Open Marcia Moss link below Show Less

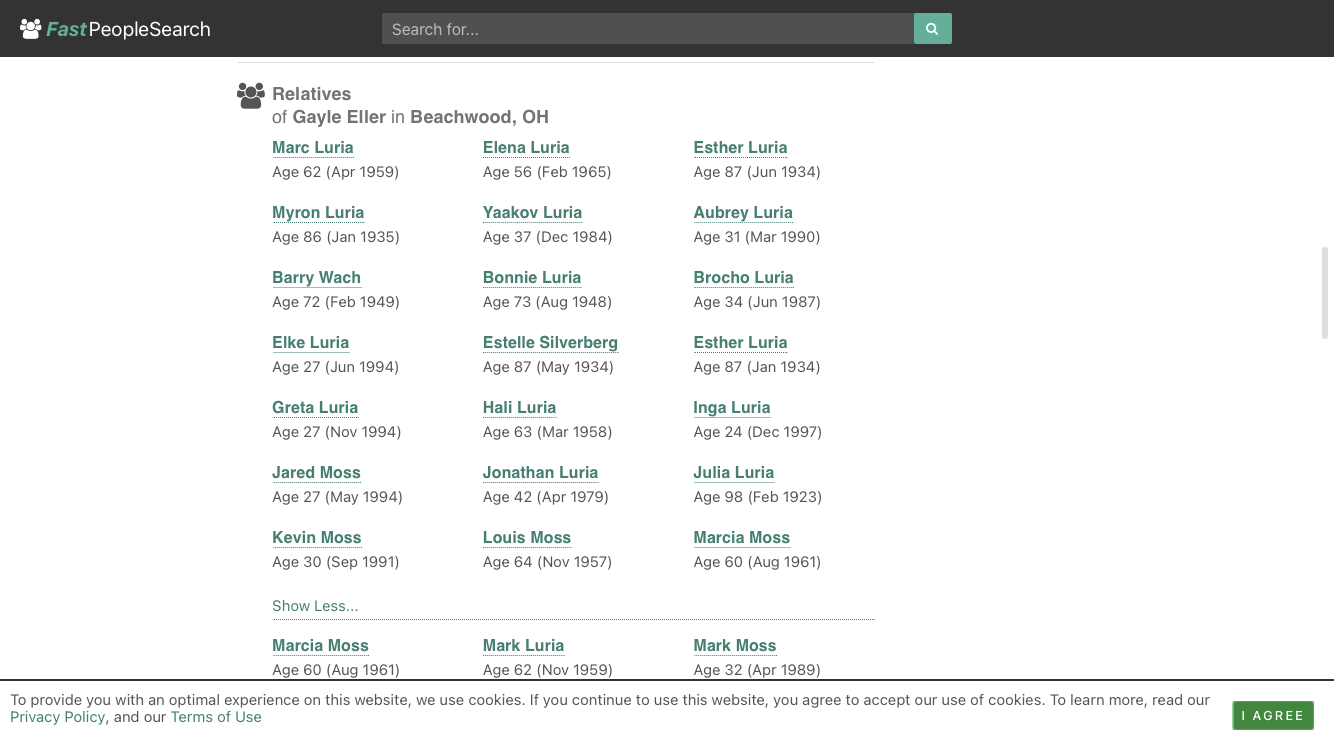click(x=320, y=645)
